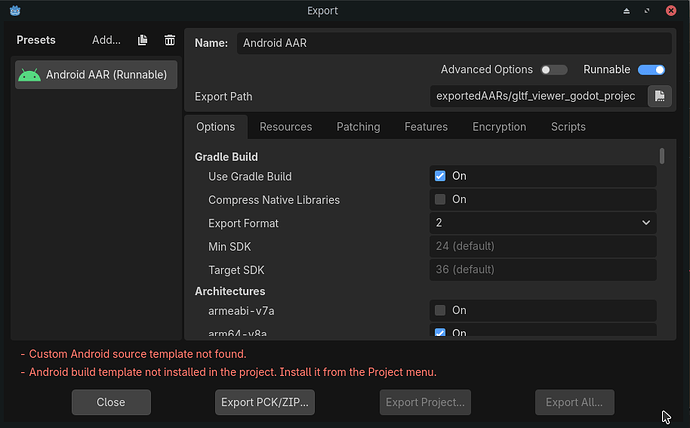Click the Export All... button
The width and height of the screenshot is (690, 428).
(574, 402)
